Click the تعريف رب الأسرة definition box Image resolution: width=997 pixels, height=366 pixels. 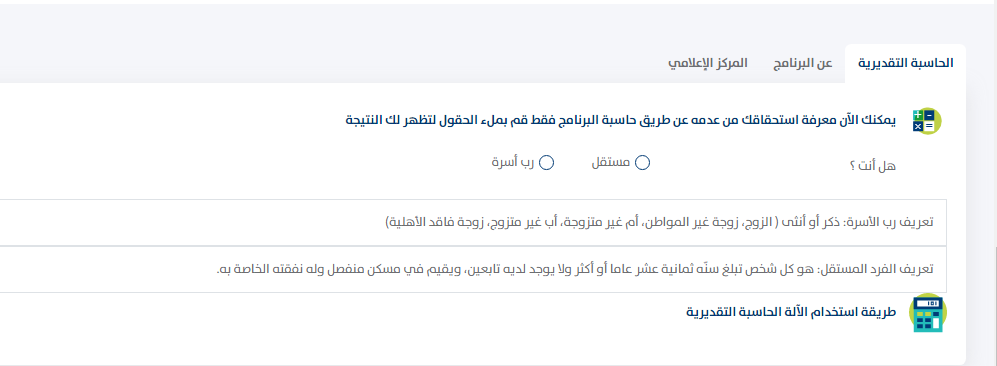[x=473, y=222]
